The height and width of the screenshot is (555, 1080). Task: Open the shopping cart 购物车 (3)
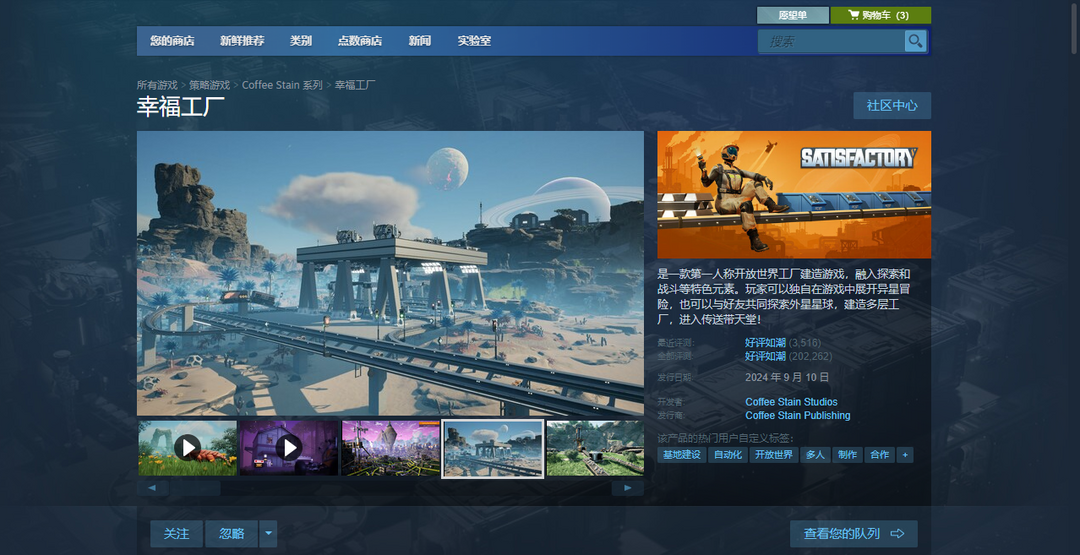pos(880,15)
